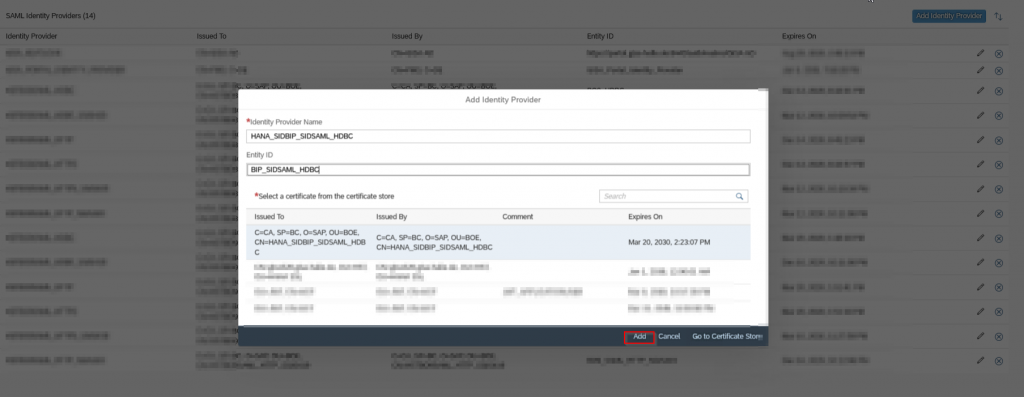This screenshot has height=397, width=1024.
Task: Click background table Issued By header
Action: [407, 36]
